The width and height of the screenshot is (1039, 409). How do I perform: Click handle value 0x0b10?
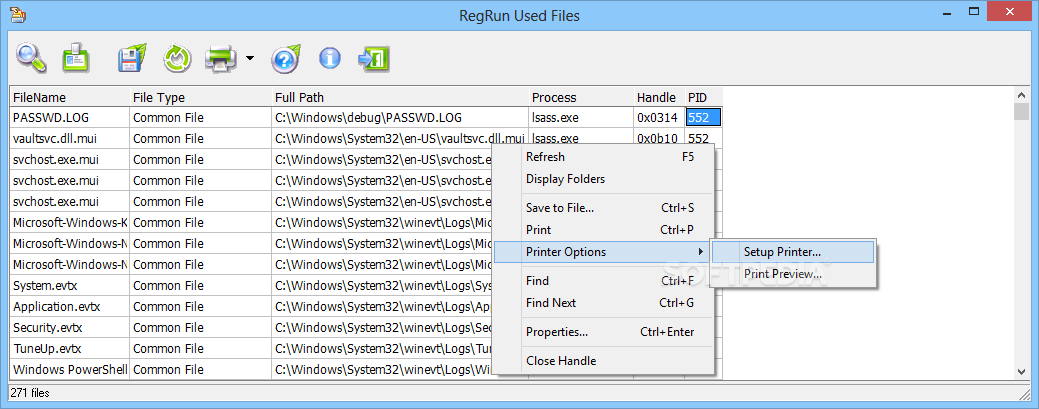tap(659, 139)
